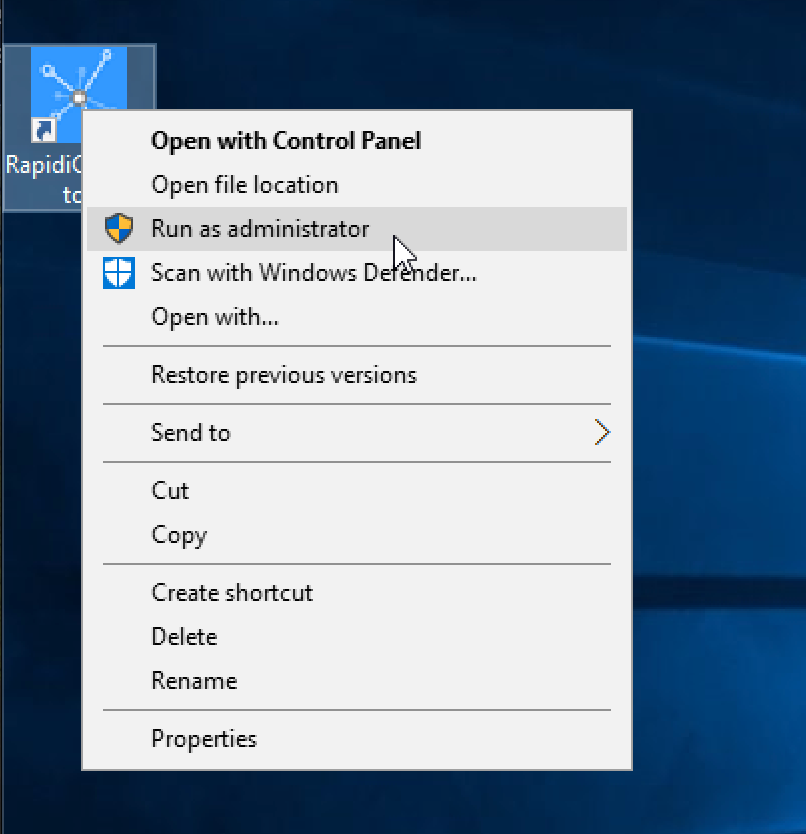This screenshot has height=834, width=806.
Task: Choose Run as administrator
Action: tap(356, 229)
